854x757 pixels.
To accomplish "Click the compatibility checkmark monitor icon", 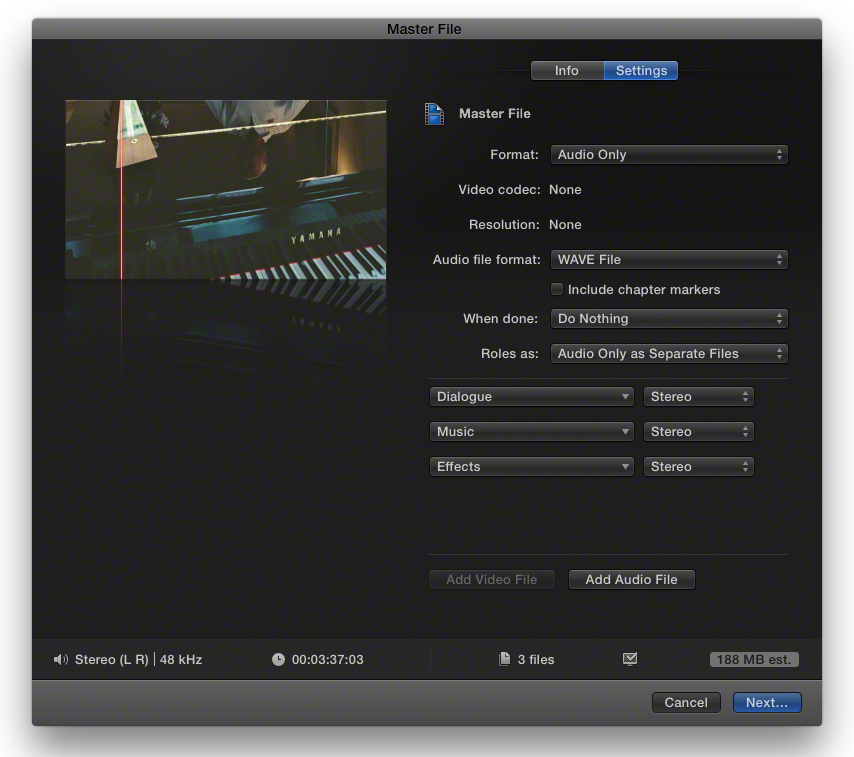I will (x=630, y=659).
